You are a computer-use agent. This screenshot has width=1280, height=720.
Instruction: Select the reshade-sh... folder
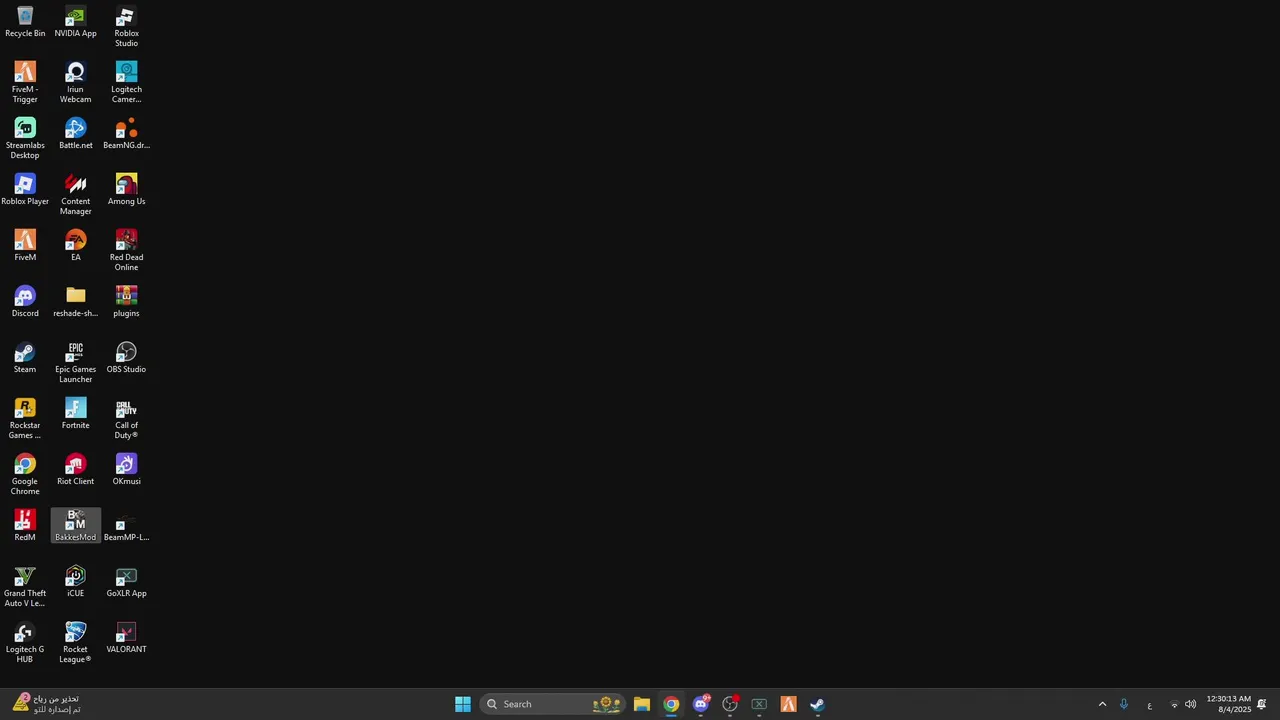coord(75,302)
